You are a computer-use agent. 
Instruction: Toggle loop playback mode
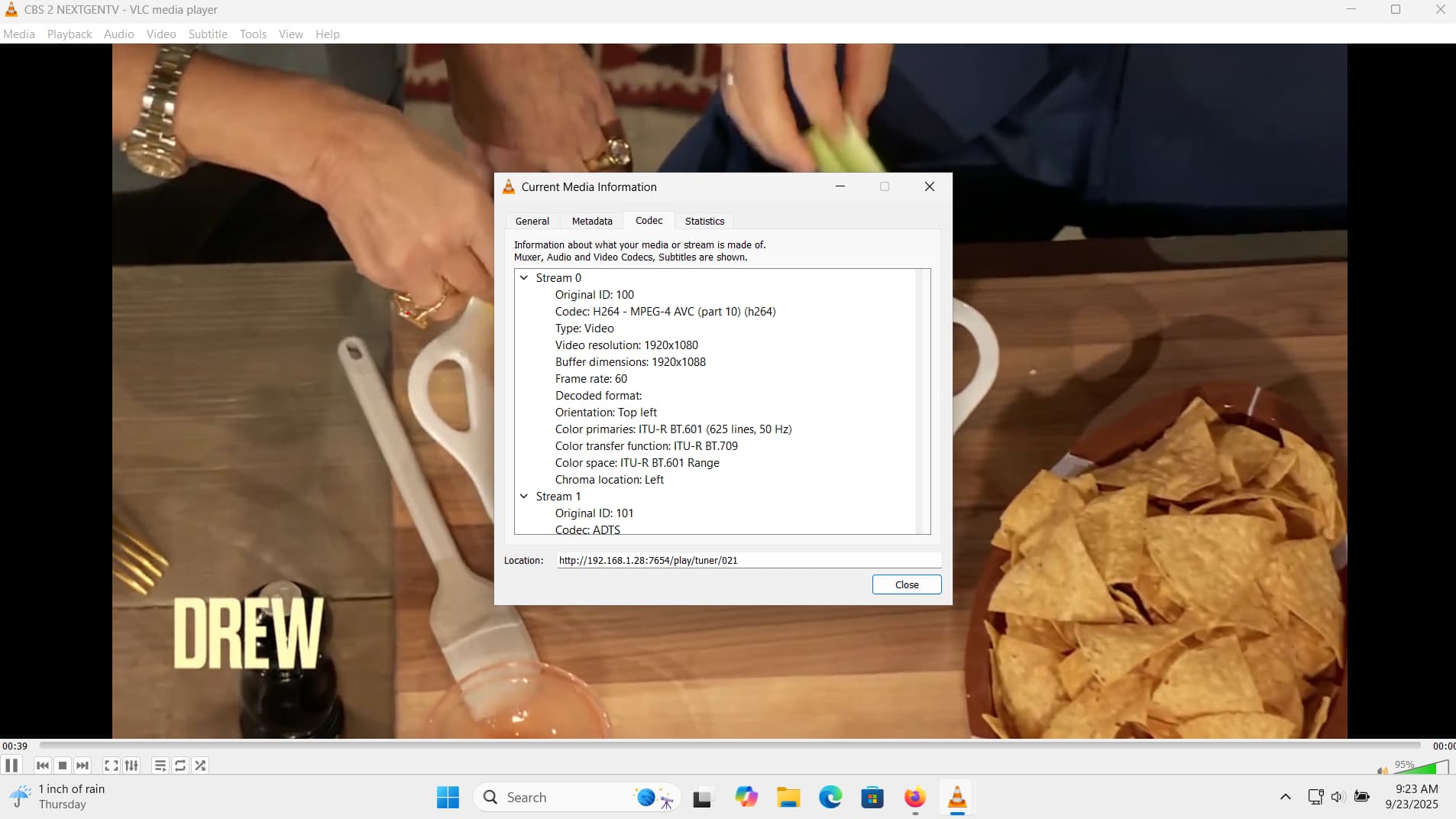[180, 766]
